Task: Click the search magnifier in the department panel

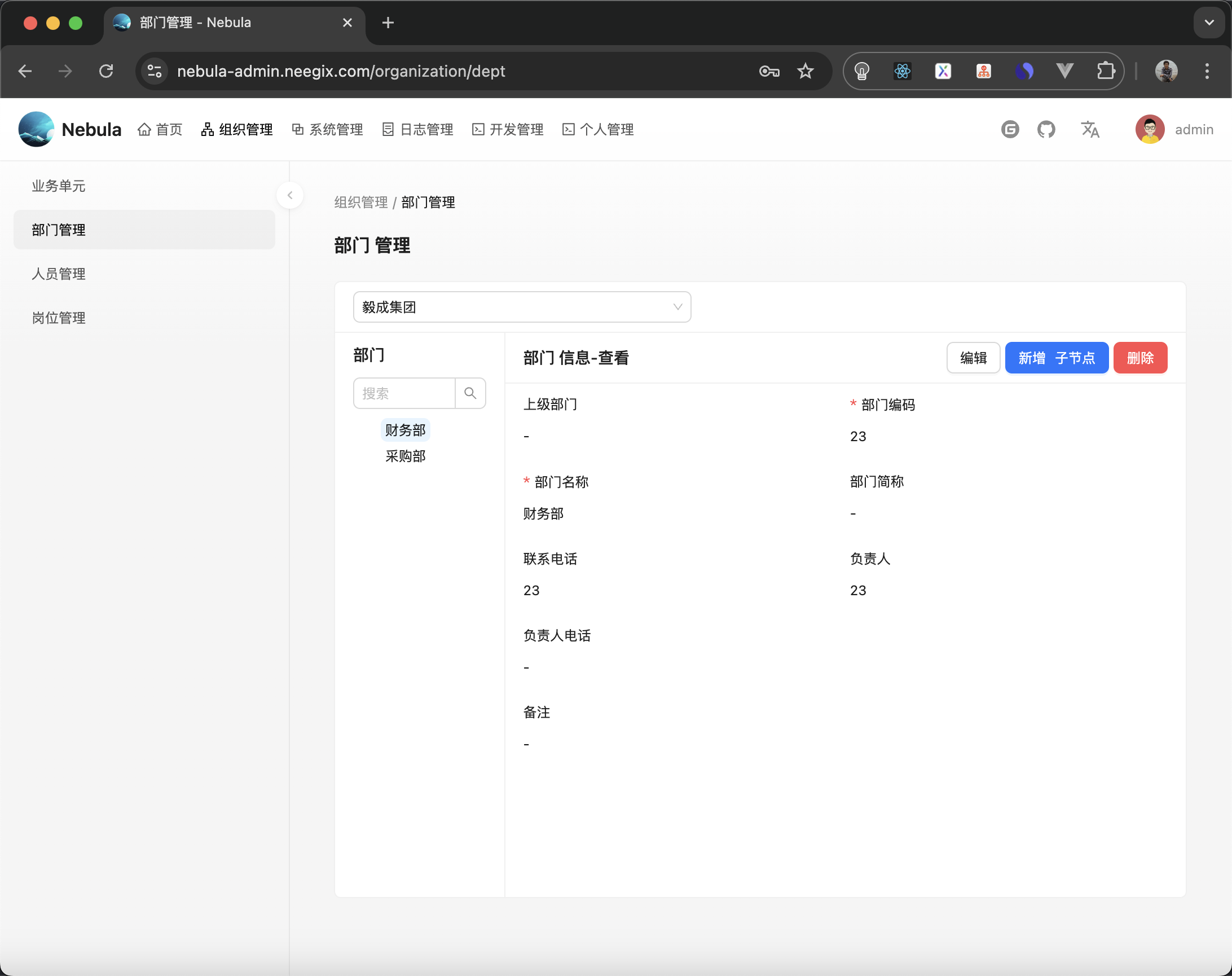Action: point(470,393)
